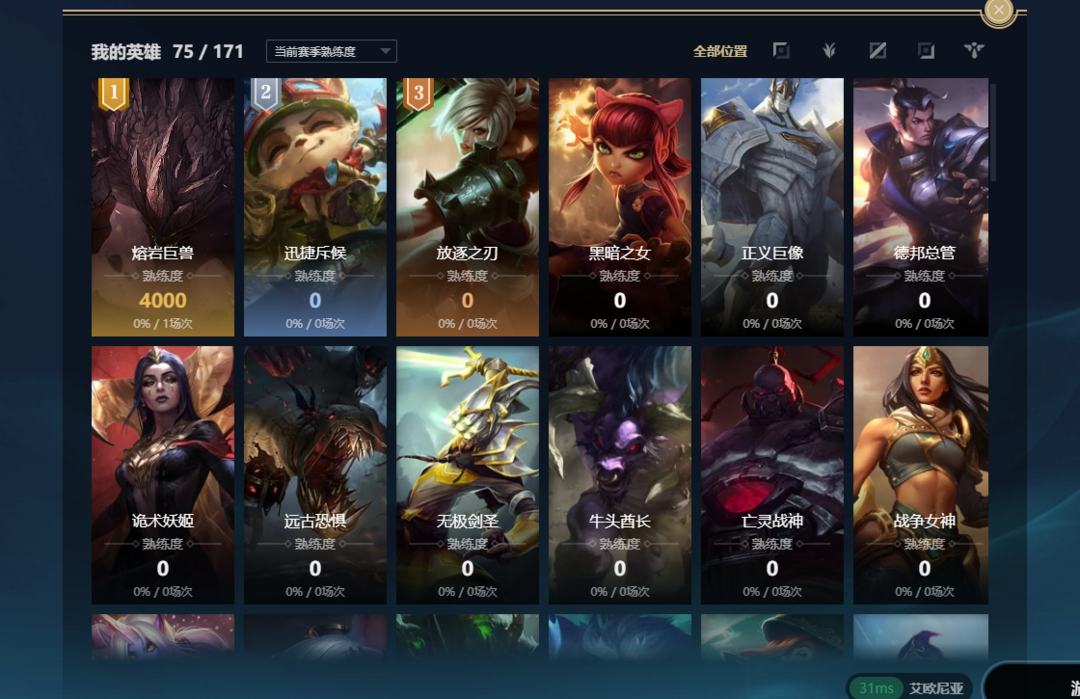The image size is (1080, 699).
Task: Select the 正义巨像 Galio champion card
Action: [x=772, y=207]
